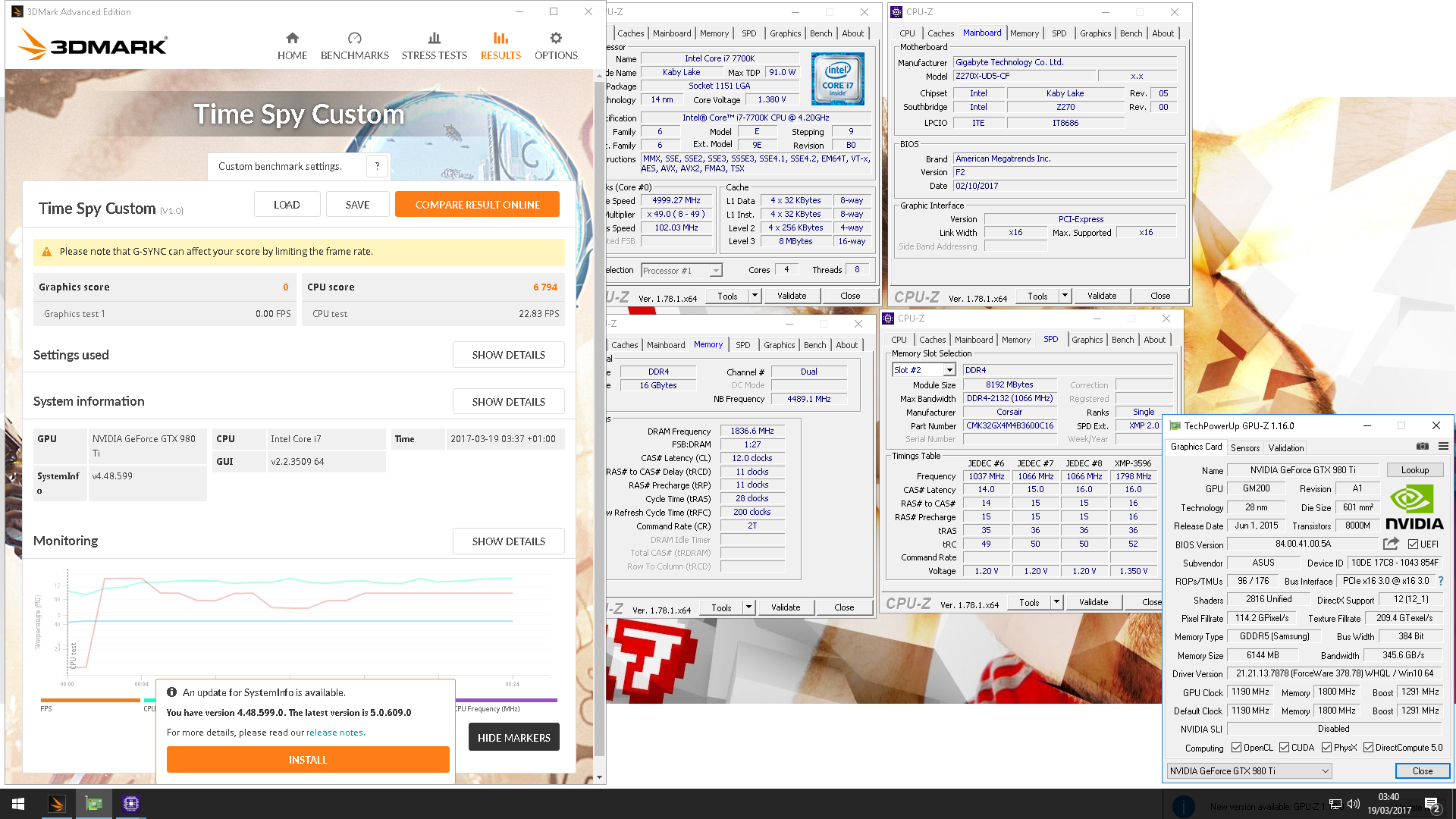
Task: Click the Graphics score value
Action: click(285, 287)
